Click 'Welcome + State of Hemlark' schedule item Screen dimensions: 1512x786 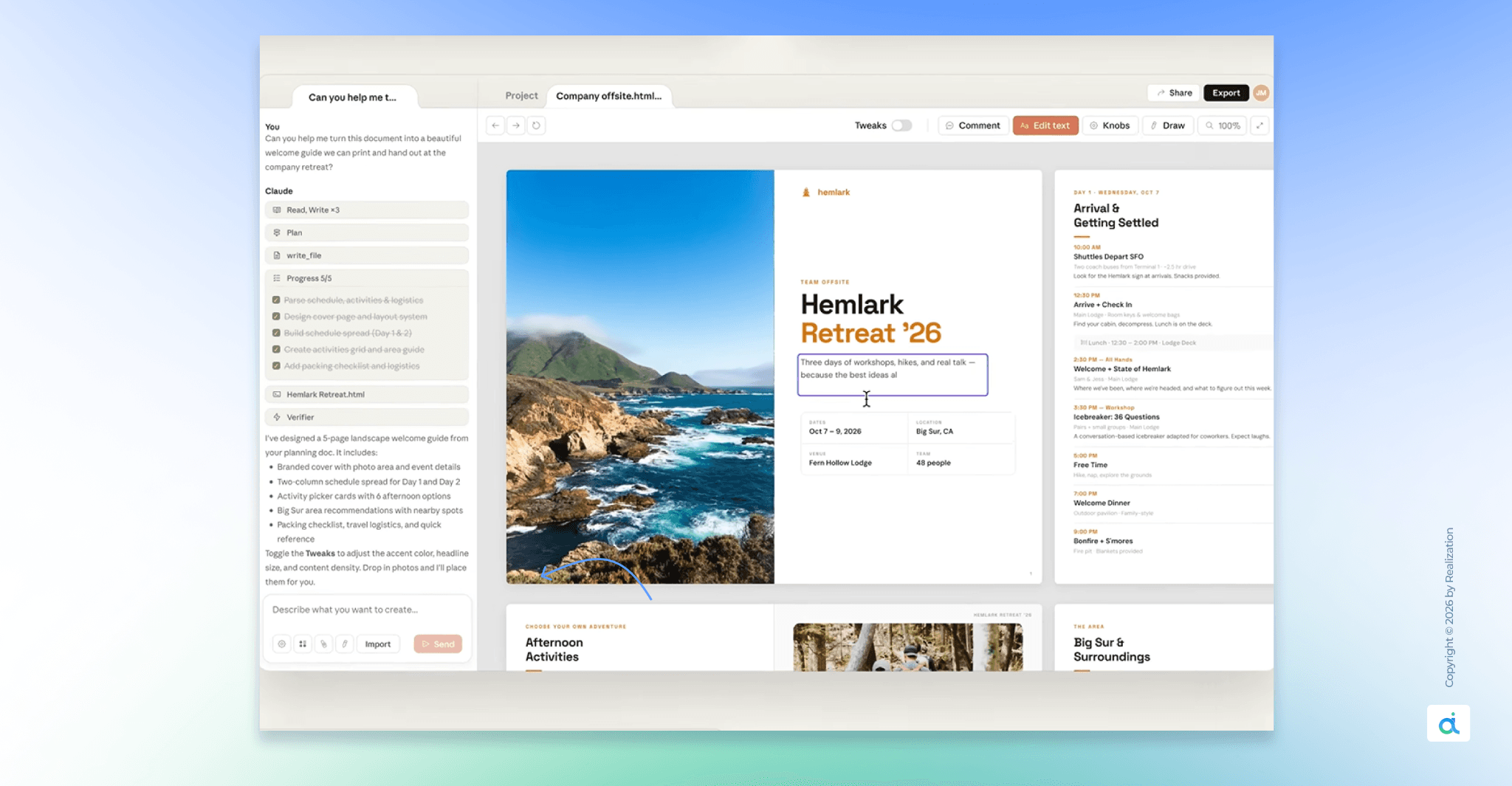tap(1121, 369)
